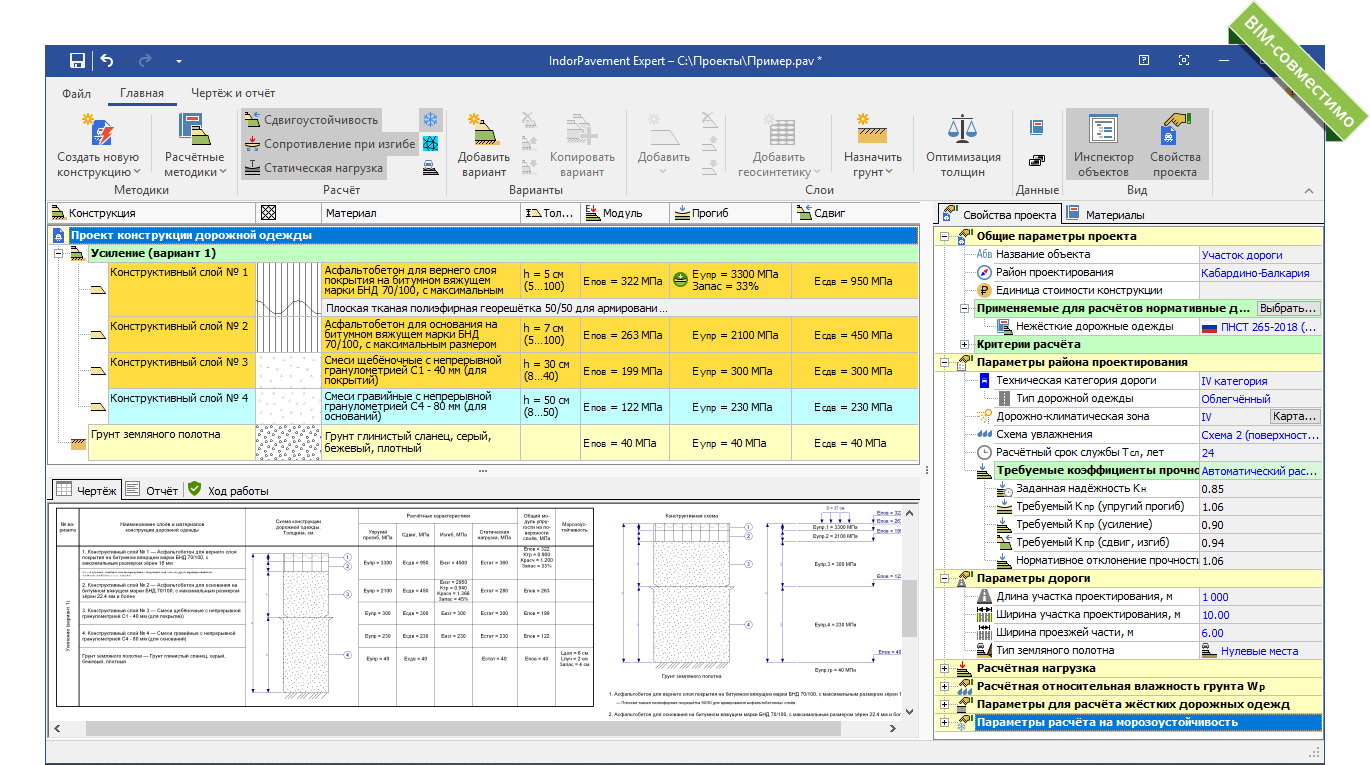Expand Расчётная относительная влажность грунта section
Viewport: 1370px width, 765px height.
945,686
